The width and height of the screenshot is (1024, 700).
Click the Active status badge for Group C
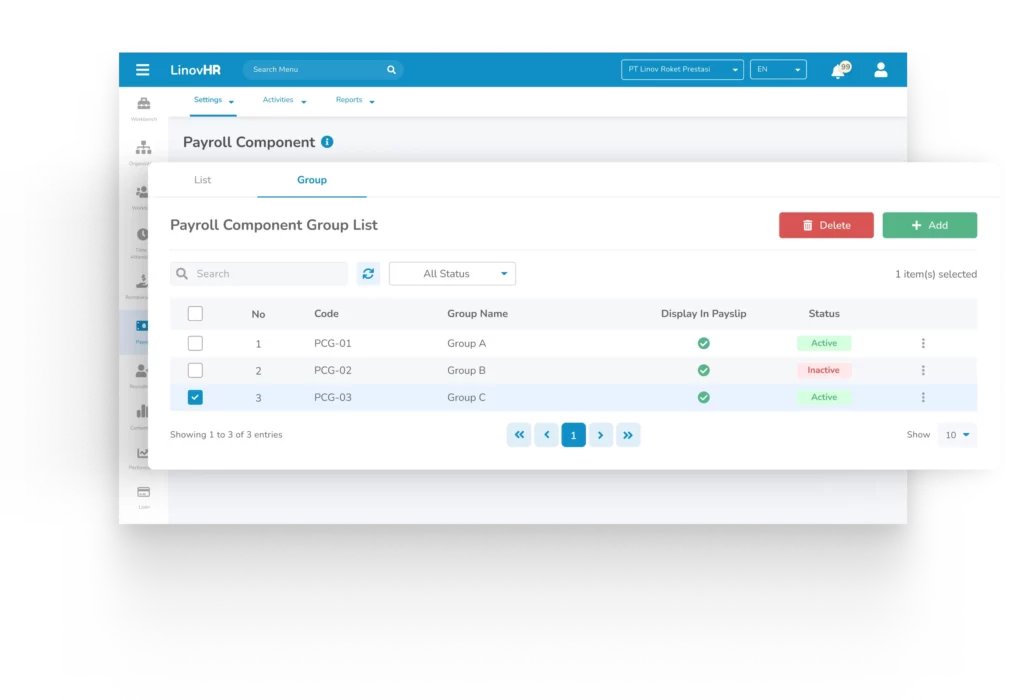coord(824,397)
